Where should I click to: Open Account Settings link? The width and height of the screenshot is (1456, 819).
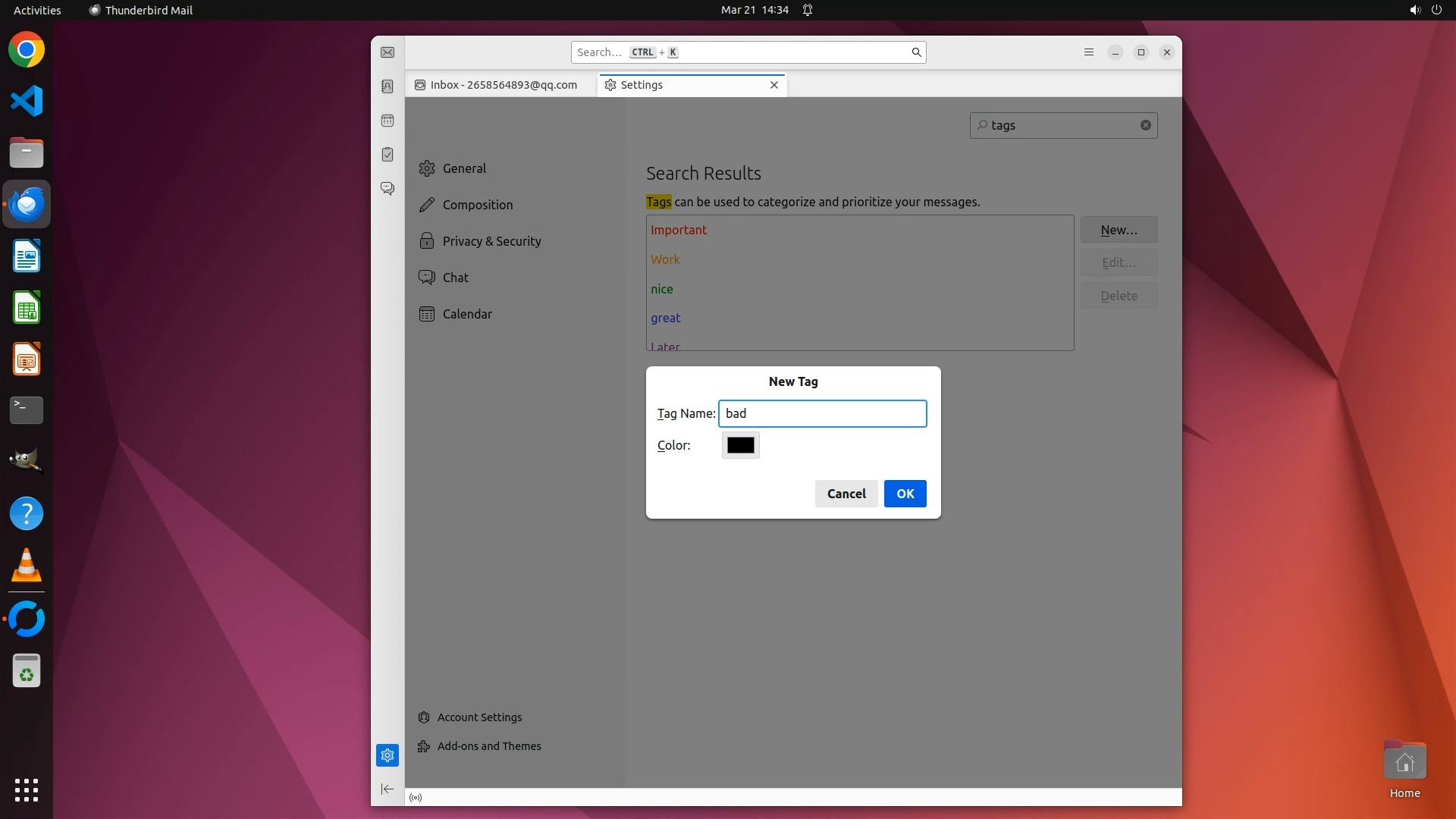(x=479, y=717)
